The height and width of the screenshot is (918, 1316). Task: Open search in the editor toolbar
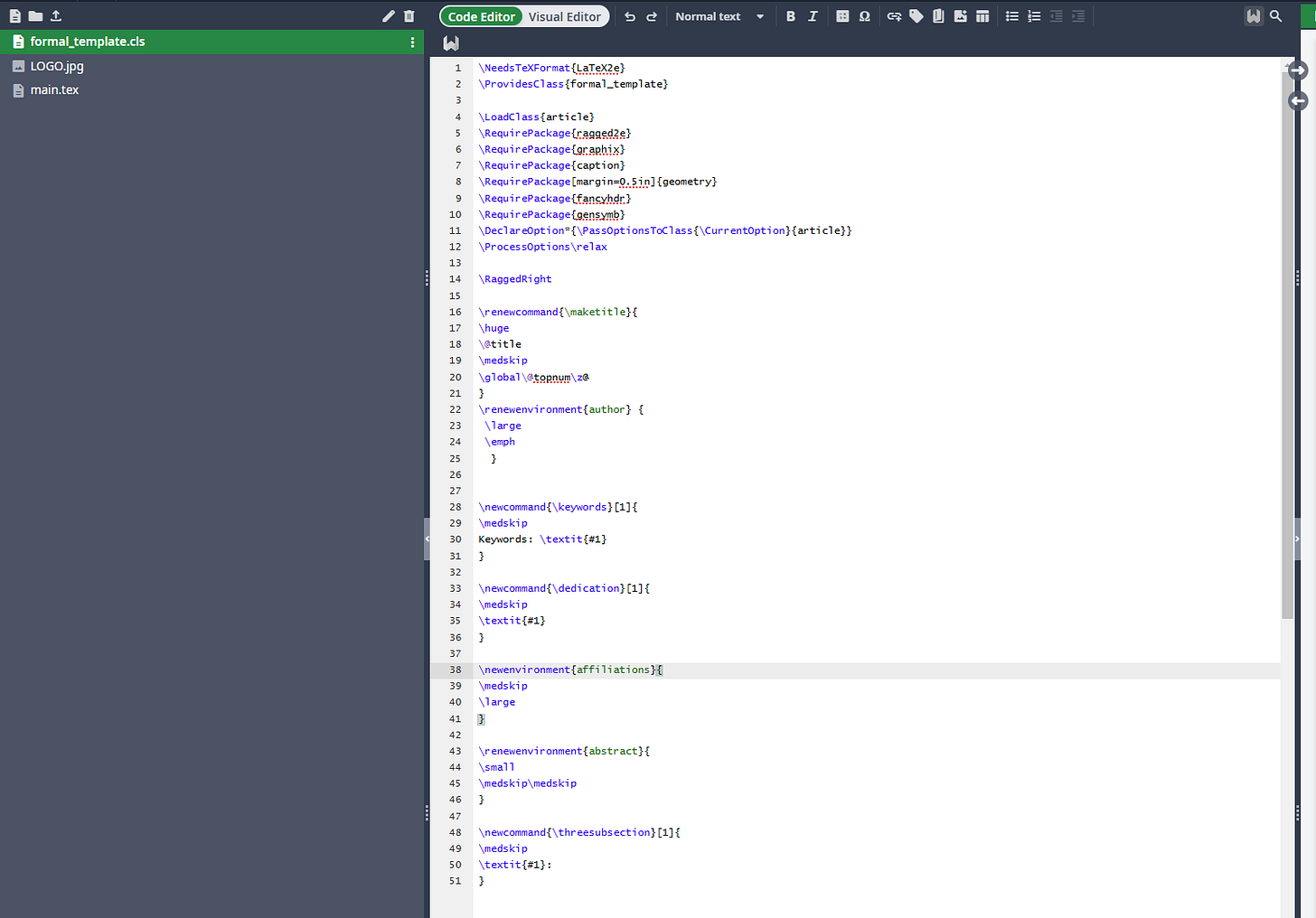click(1276, 16)
